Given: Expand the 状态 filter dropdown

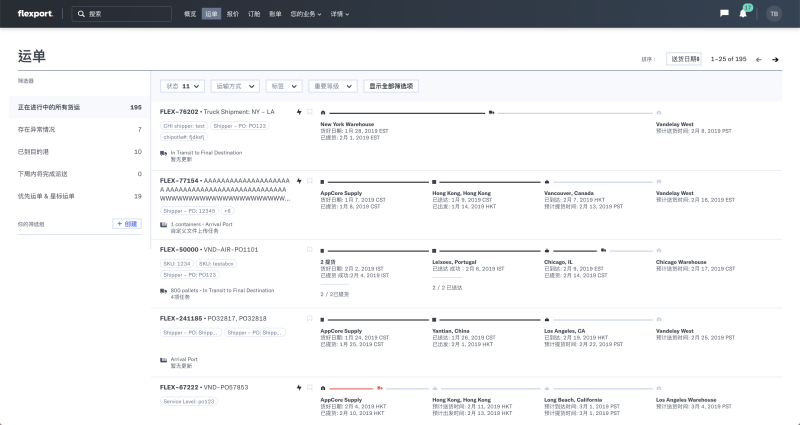Looking at the screenshot, I should coord(184,86).
